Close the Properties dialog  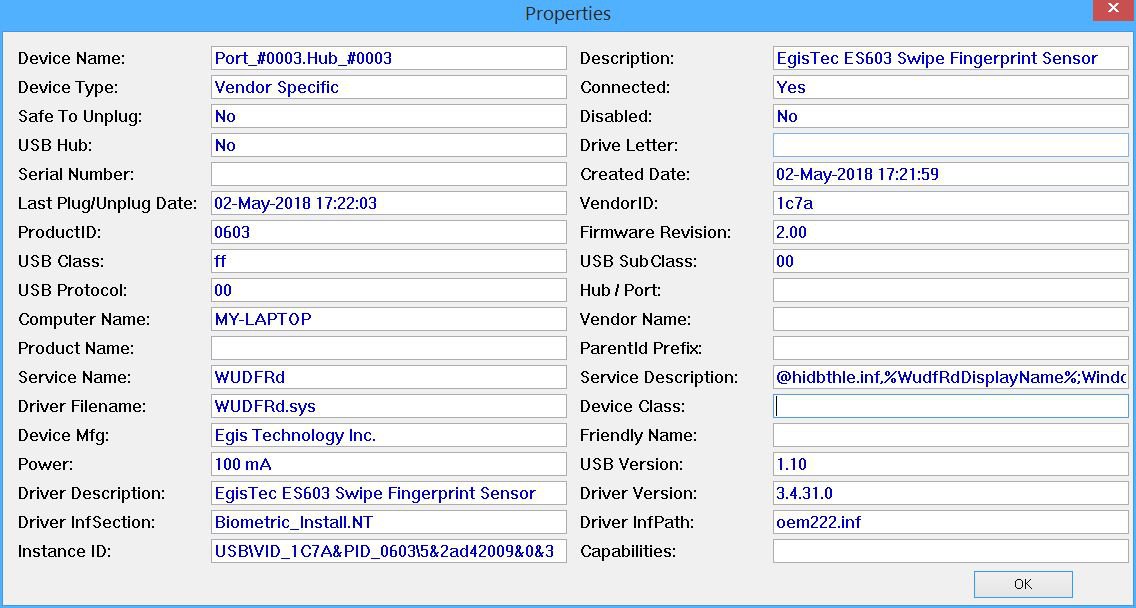tap(1115, 9)
